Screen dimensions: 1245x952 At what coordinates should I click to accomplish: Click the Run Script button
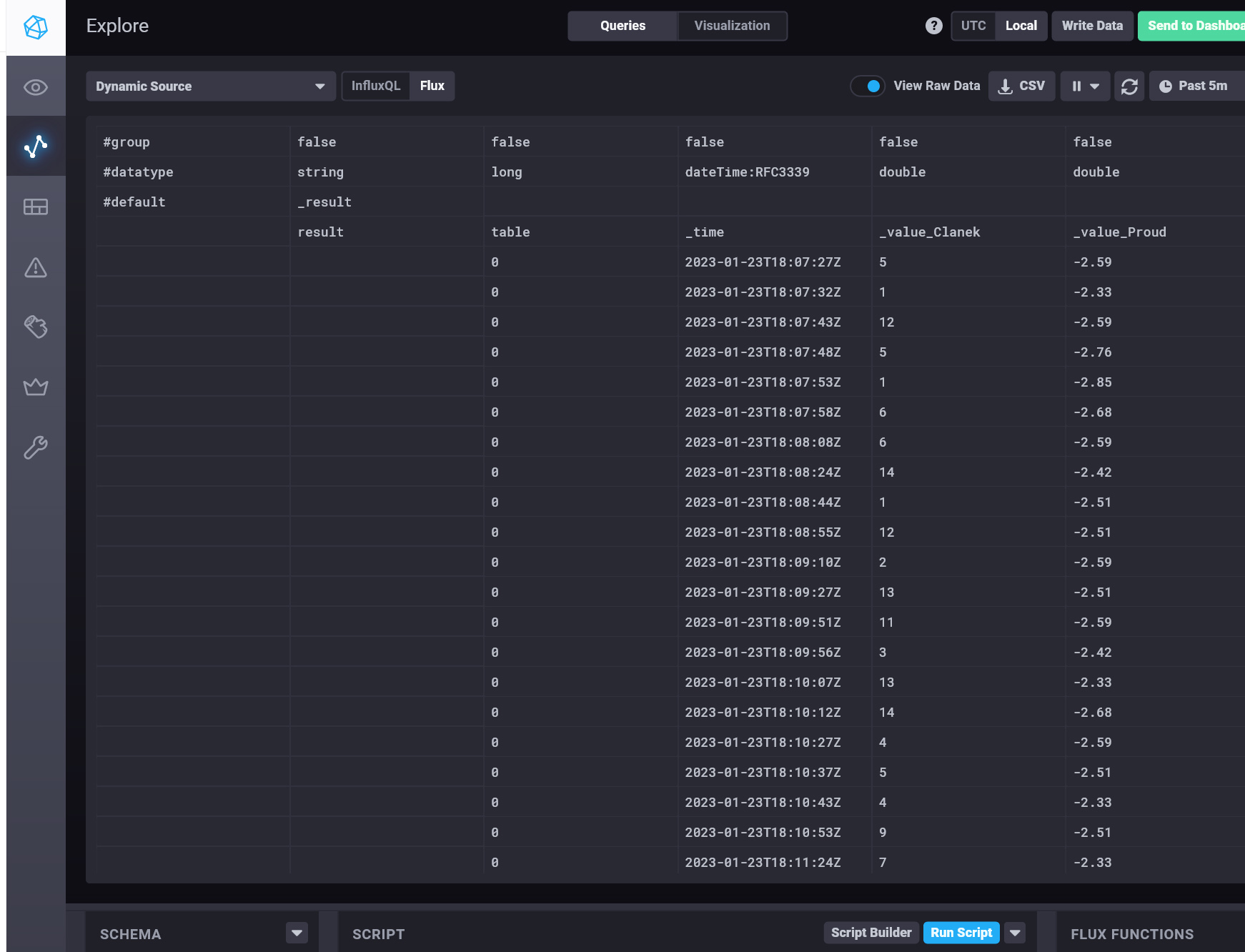coord(961,933)
